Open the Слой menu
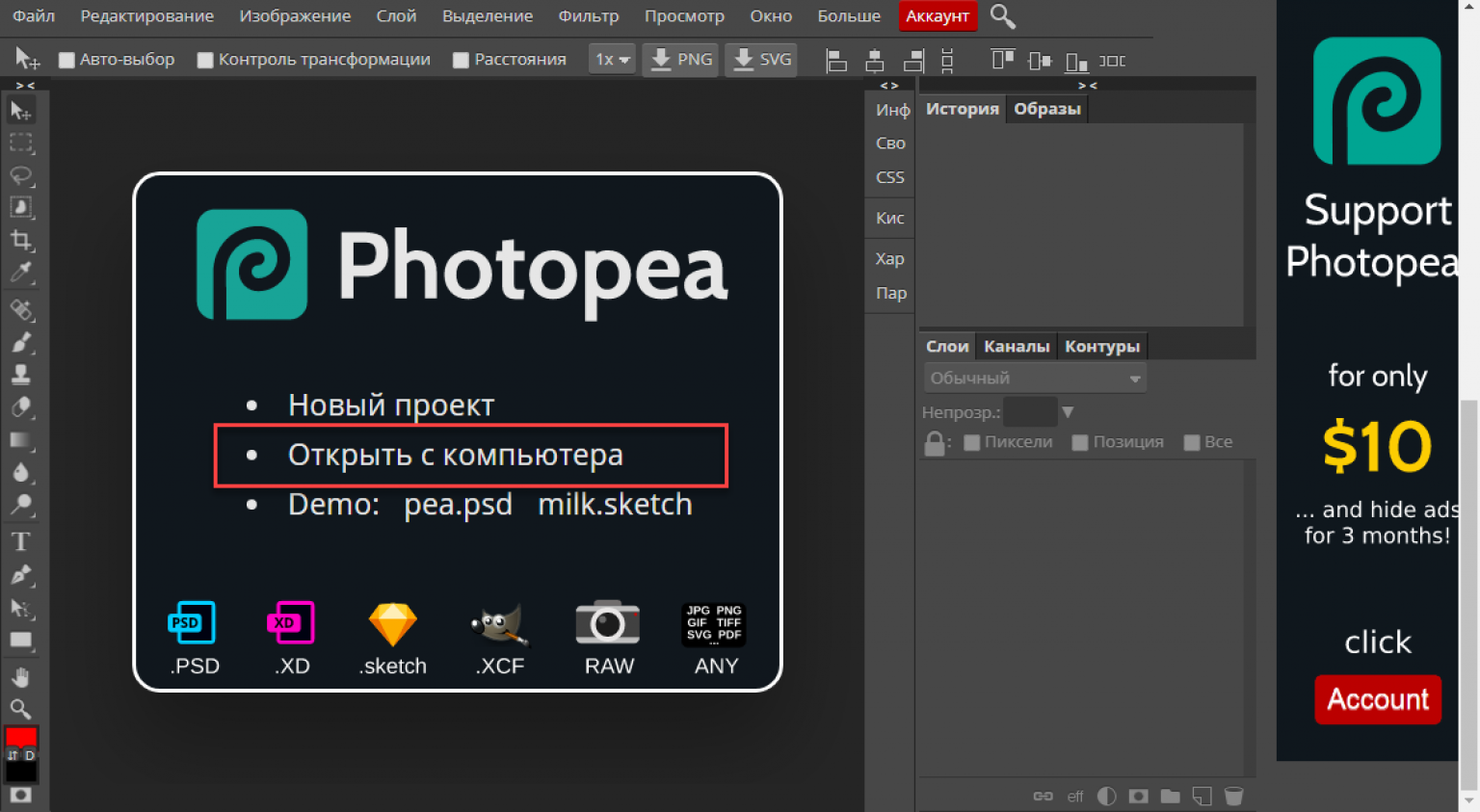This screenshot has height=812, width=1480. 396,16
